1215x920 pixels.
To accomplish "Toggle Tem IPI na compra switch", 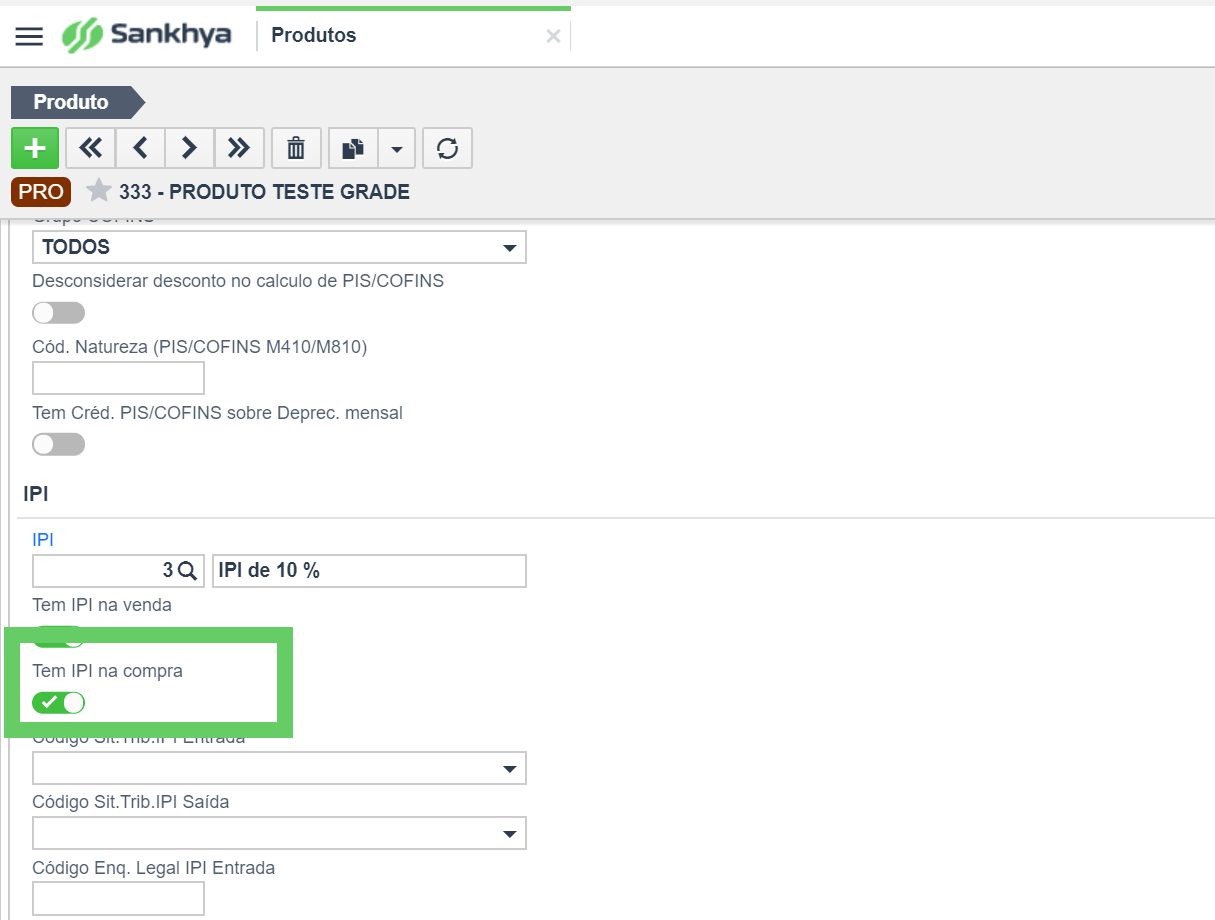I will (59, 702).
